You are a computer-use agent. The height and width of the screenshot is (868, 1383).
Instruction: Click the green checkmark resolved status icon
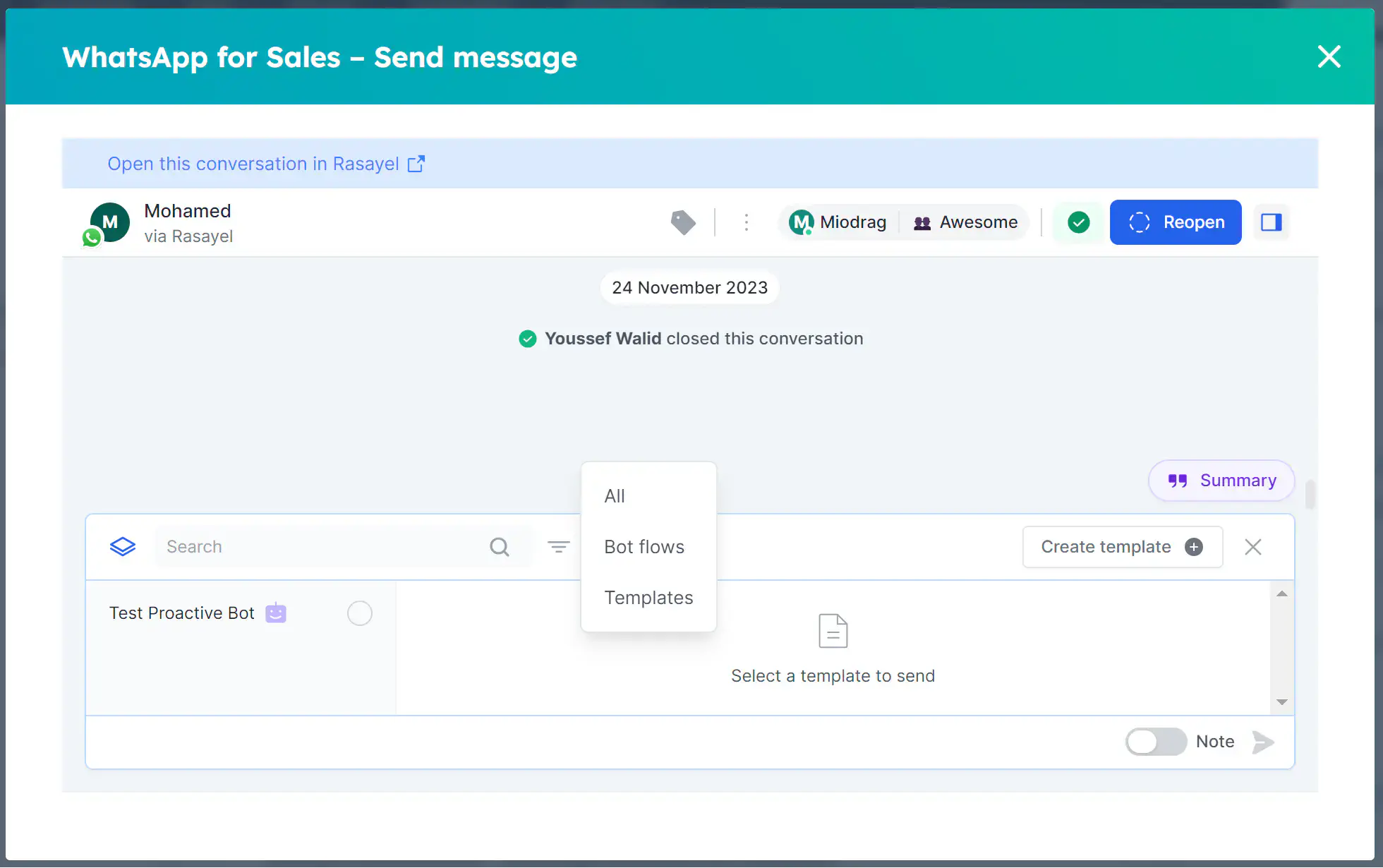[x=1079, y=222]
